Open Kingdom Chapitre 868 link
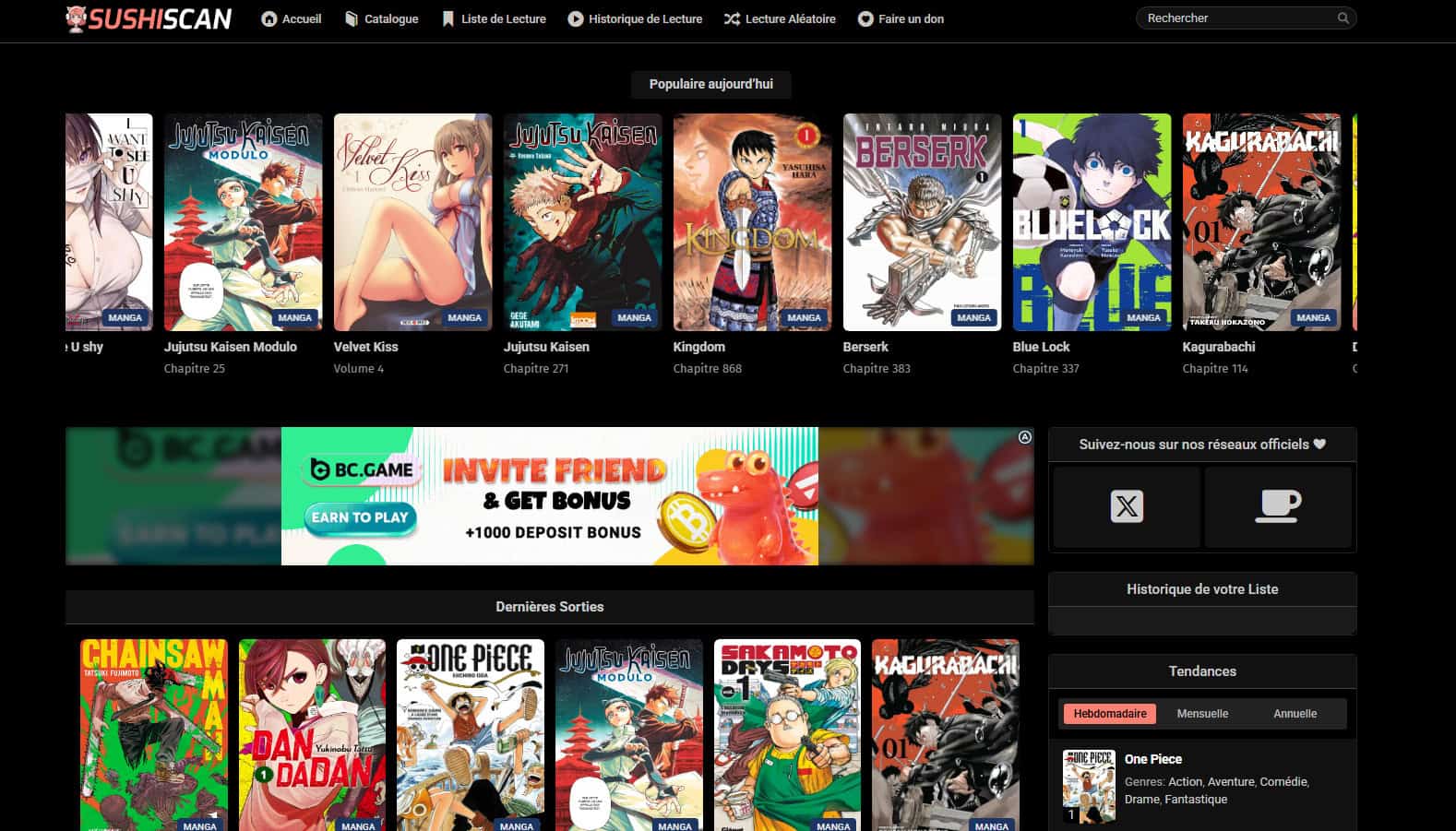 [x=707, y=368]
